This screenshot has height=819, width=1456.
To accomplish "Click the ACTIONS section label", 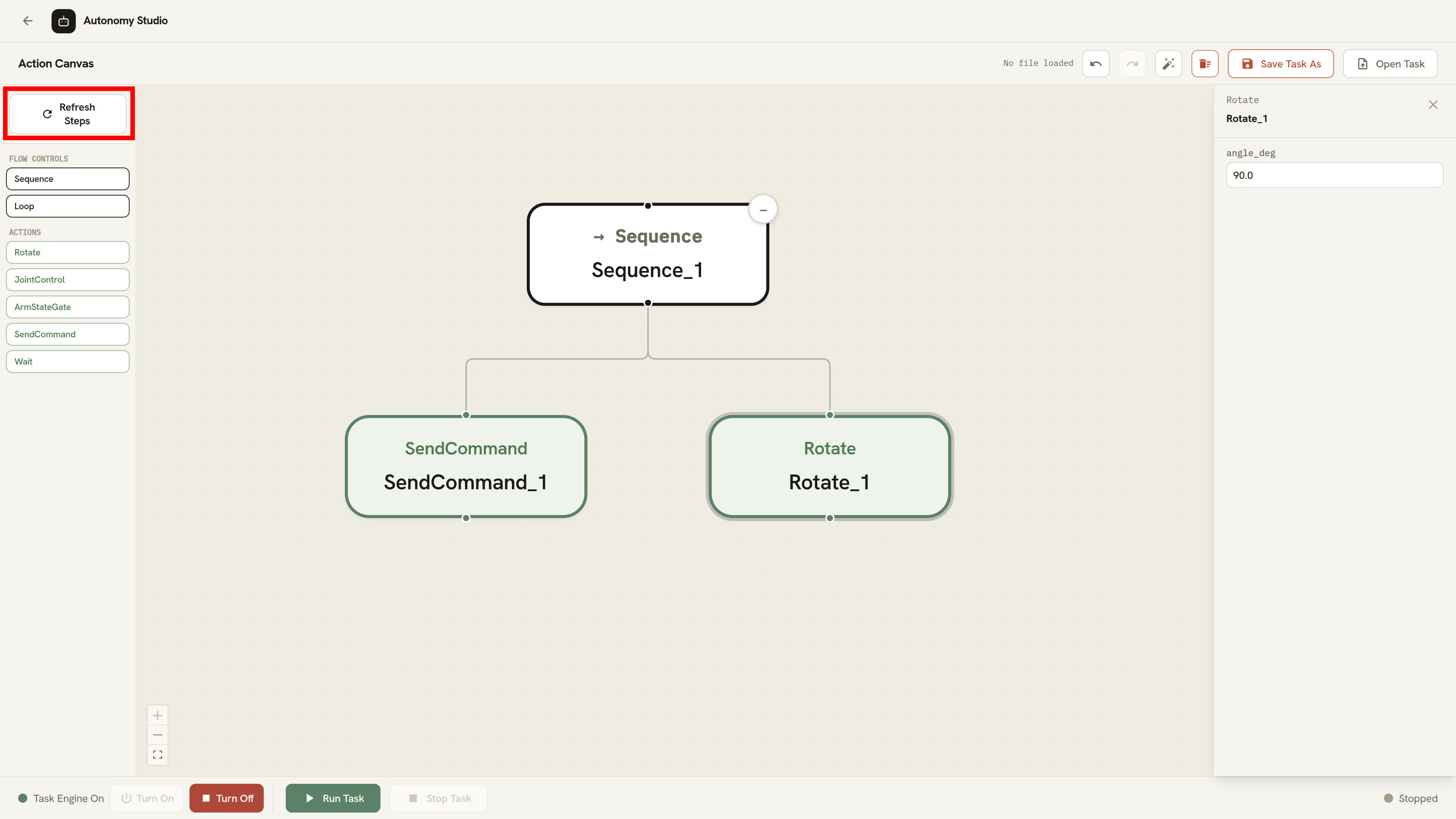I will point(25,232).
